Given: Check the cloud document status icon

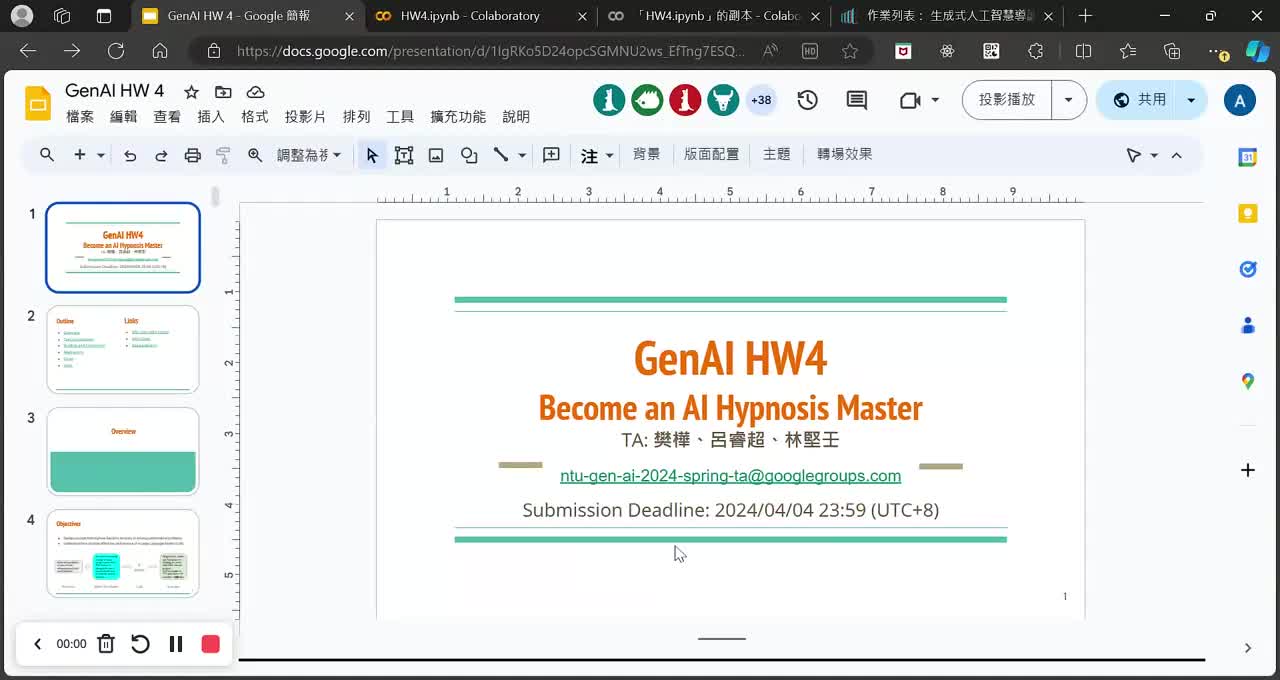Looking at the screenshot, I should [255, 92].
